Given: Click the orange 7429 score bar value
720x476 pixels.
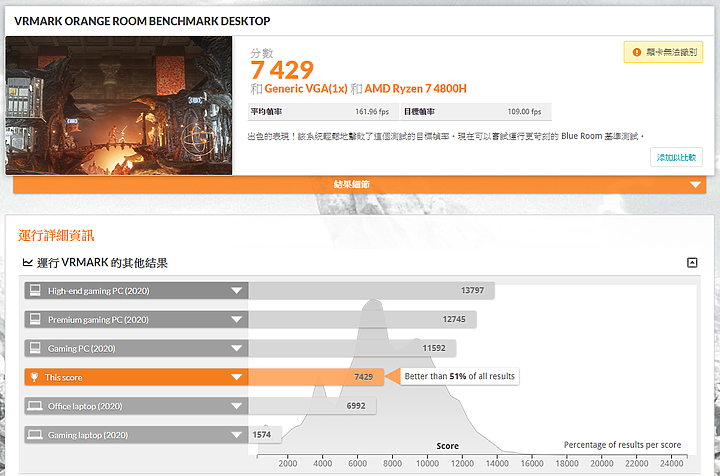Looking at the screenshot, I should (363, 377).
